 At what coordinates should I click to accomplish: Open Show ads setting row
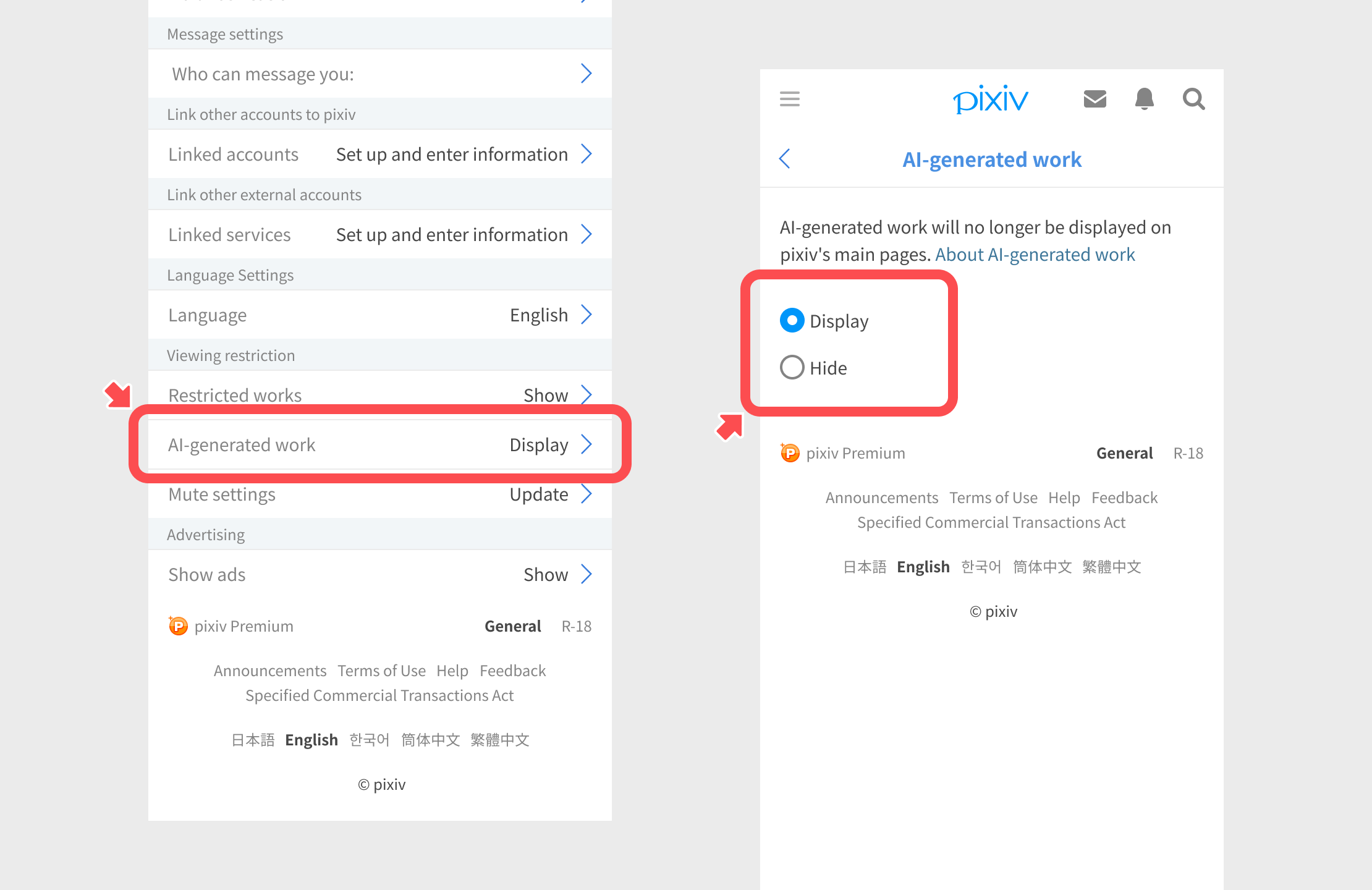[379, 574]
